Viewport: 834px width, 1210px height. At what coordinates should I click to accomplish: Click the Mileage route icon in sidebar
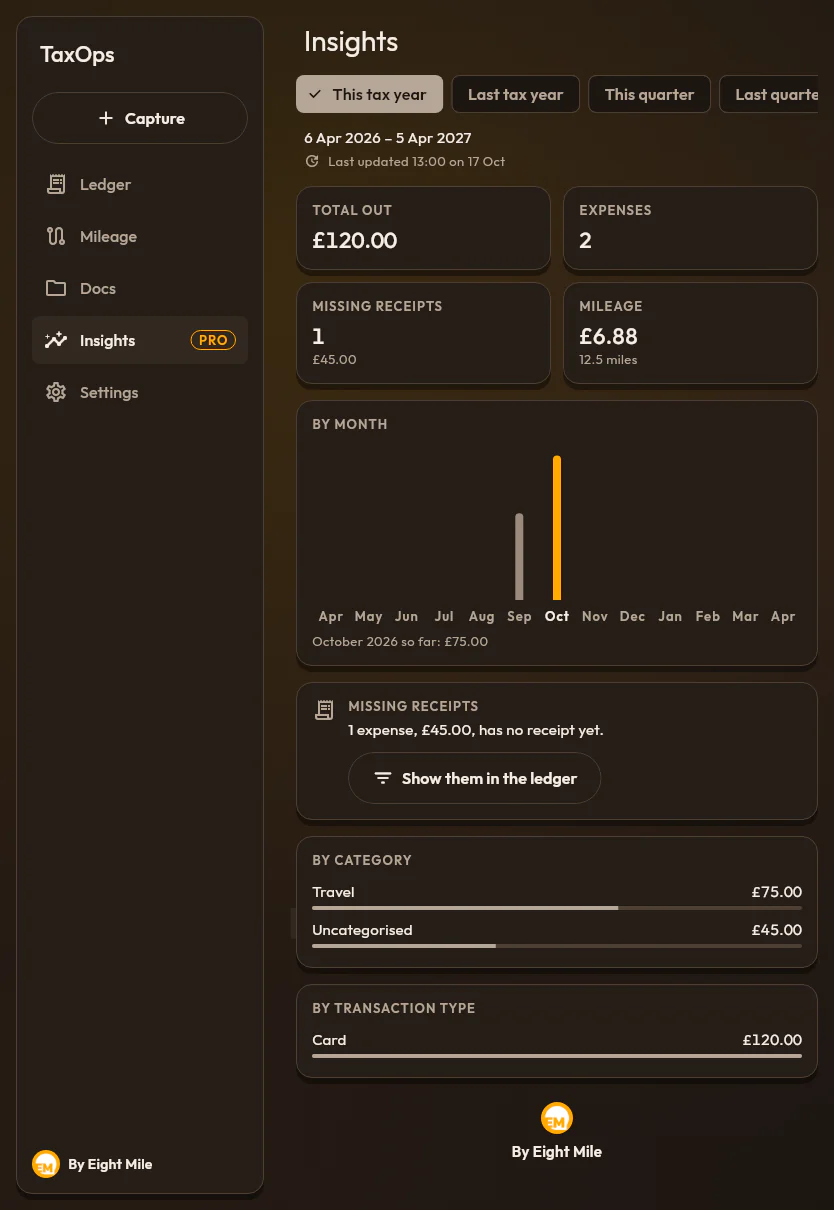[x=56, y=236]
